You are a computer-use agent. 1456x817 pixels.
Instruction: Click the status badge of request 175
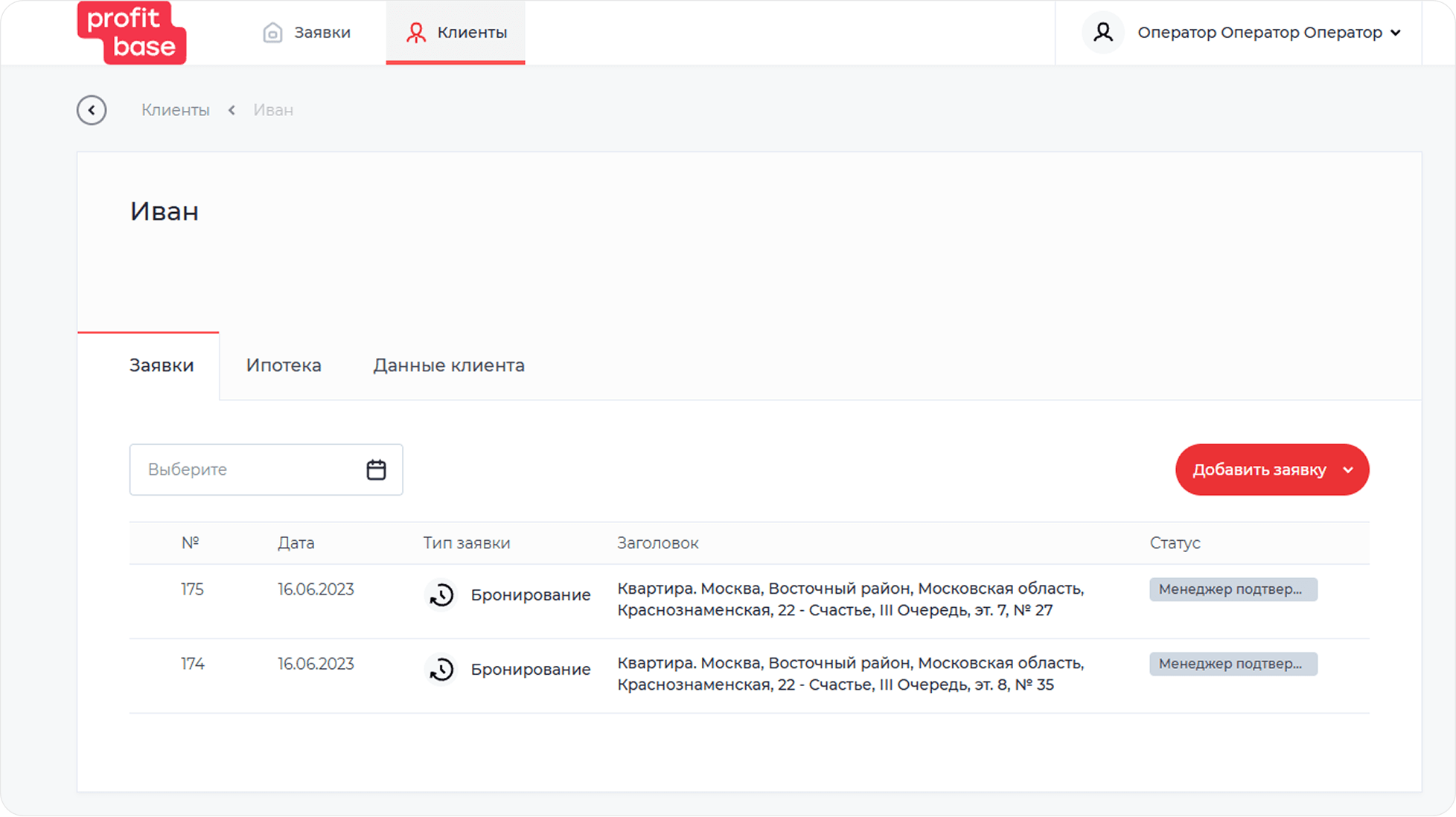1233,589
